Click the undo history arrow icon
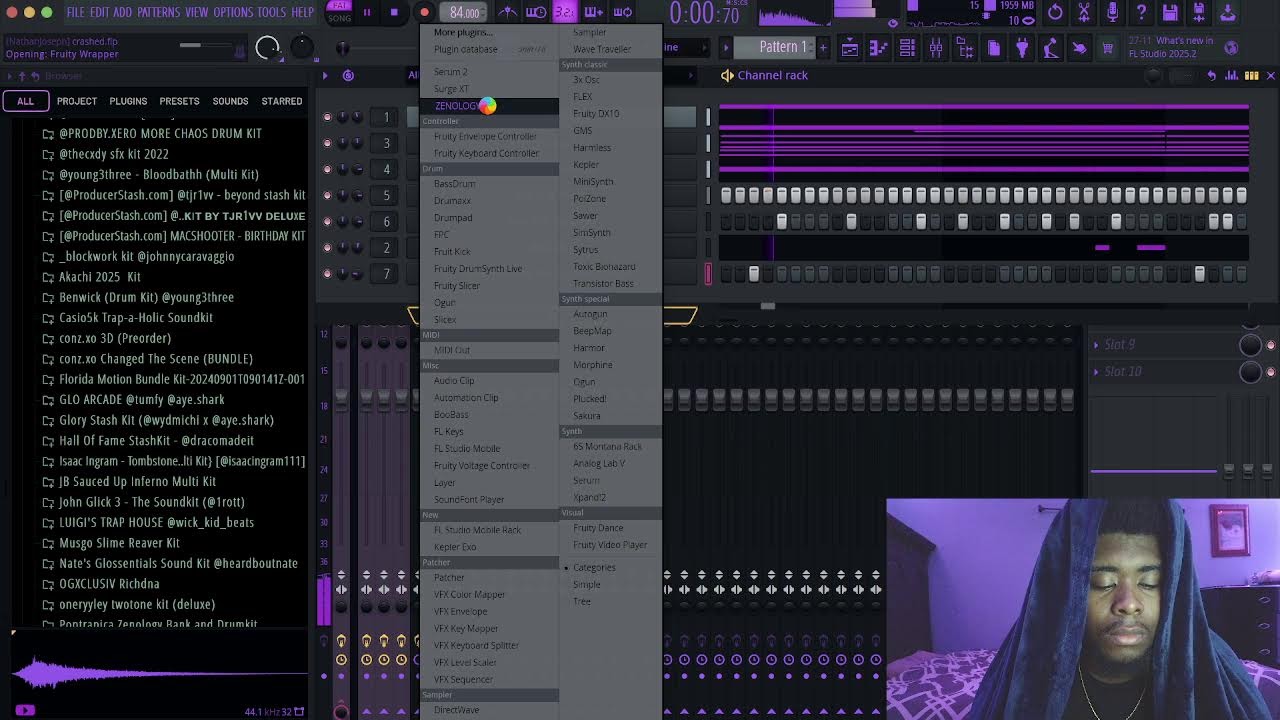Image resolution: width=1280 pixels, height=720 pixels. (x=1055, y=13)
